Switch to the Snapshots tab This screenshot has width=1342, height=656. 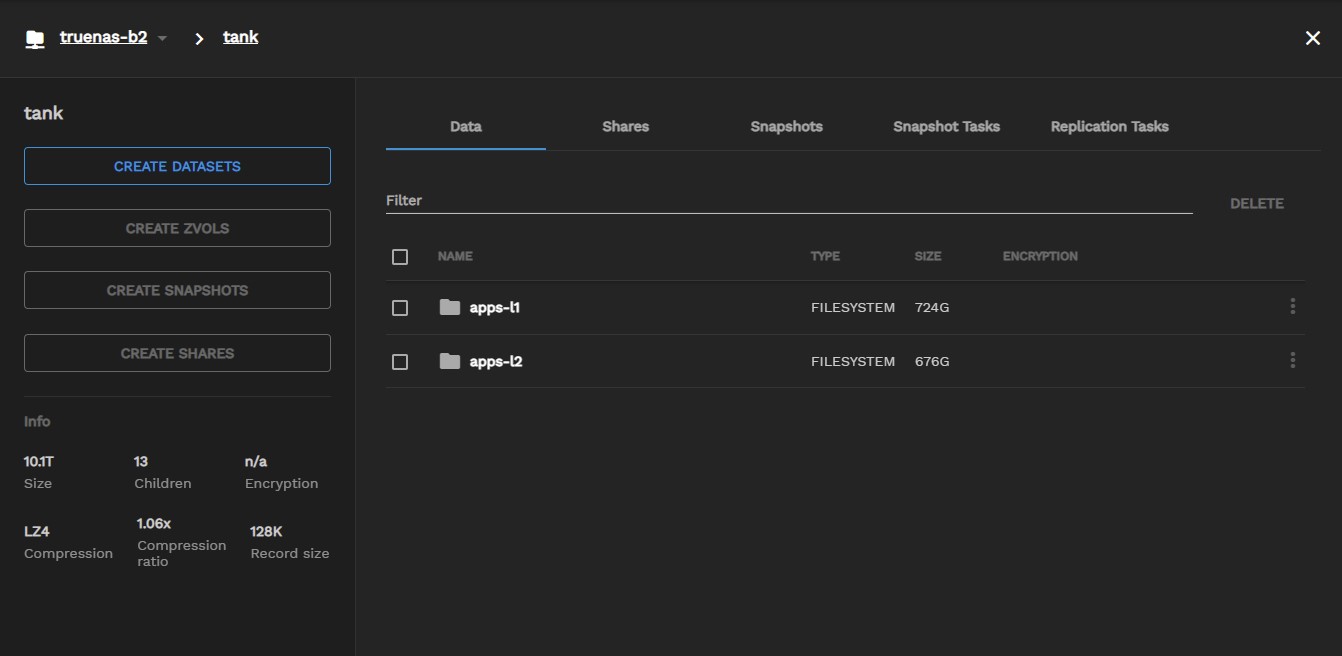point(787,127)
